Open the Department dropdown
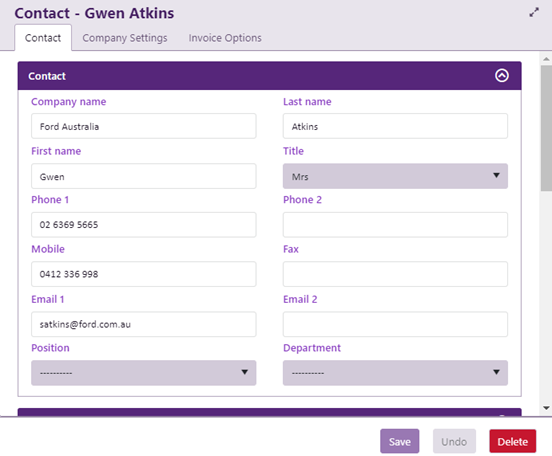Image resolution: width=552 pixels, height=456 pixels. tap(395, 373)
